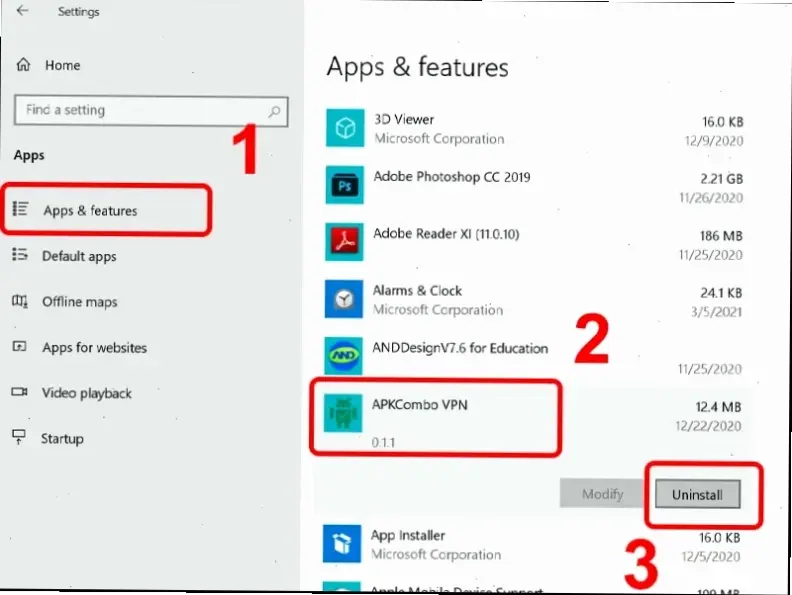The image size is (792, 595).
Task: Uninstall the APKCombo VPN app
Action: click(698, 494)
